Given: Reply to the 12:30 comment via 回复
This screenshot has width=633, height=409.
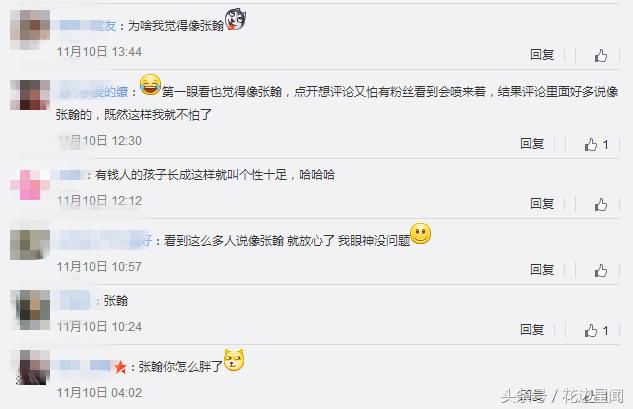Looking at the screenshot, I should [532, 144].
